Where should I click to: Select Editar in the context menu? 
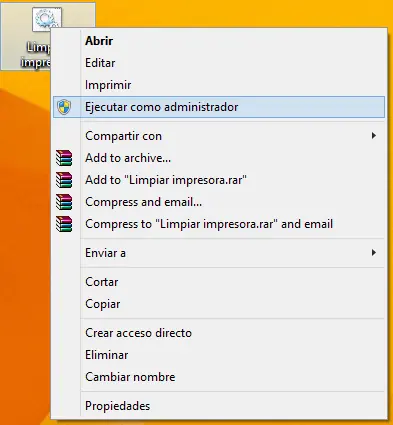(219, 63)
